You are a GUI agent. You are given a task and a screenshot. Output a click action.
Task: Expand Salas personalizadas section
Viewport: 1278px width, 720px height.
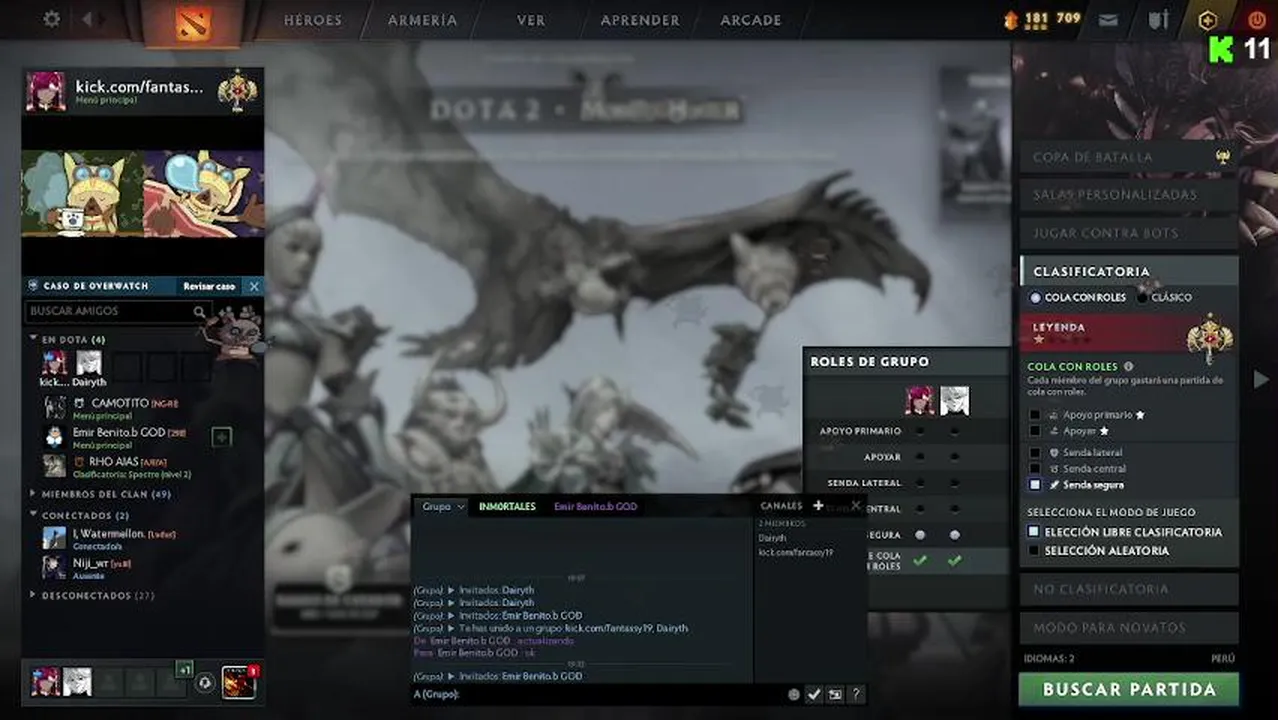point(1129,195)
